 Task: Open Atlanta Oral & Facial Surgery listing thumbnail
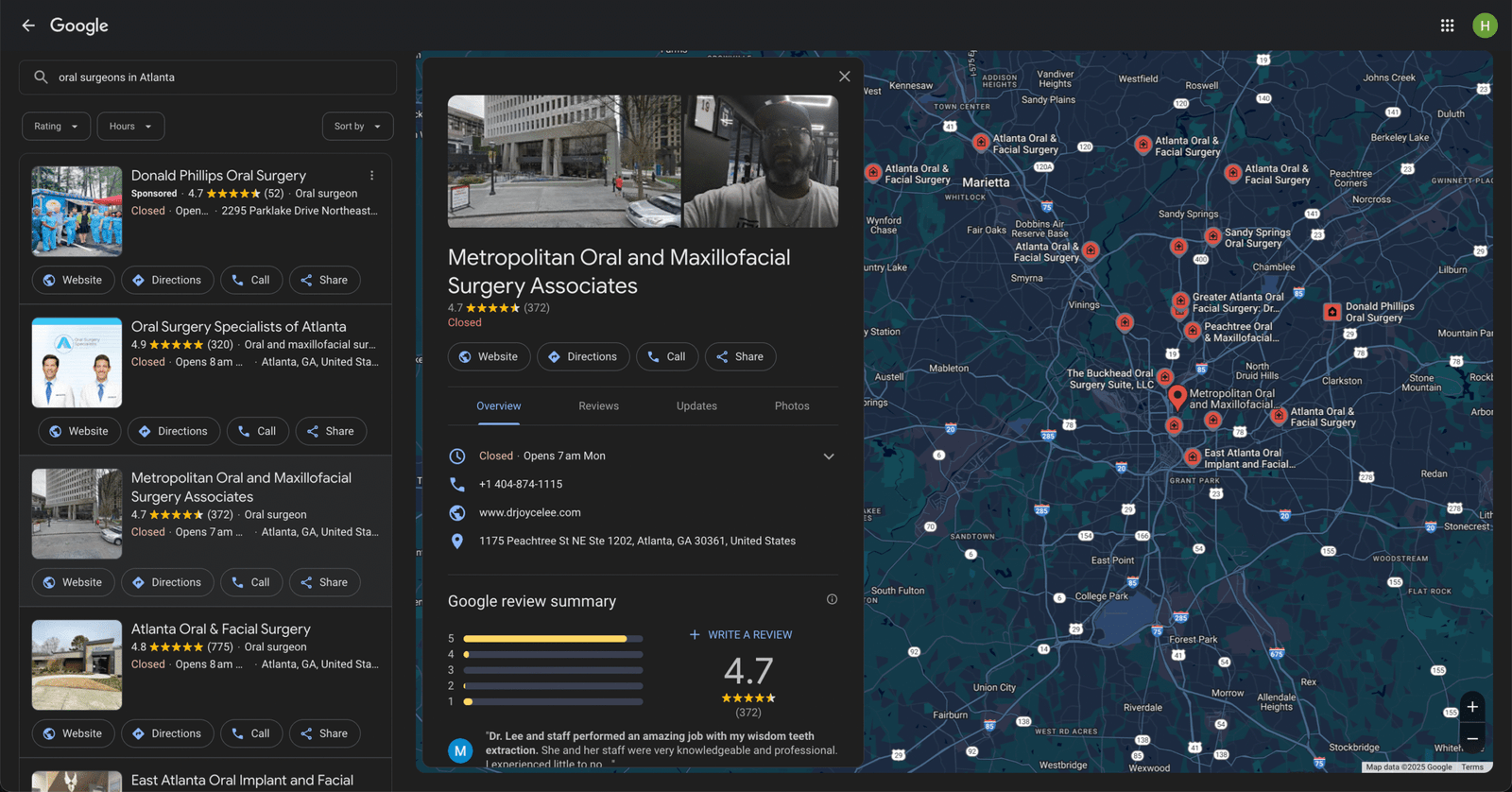pyautogui.click(x=77, y=665)
